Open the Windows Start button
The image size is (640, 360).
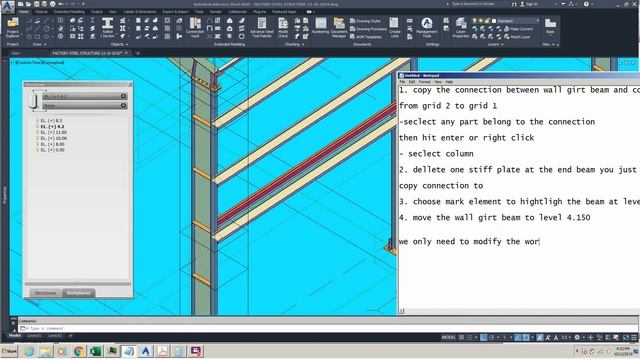[x=9, y=351]
